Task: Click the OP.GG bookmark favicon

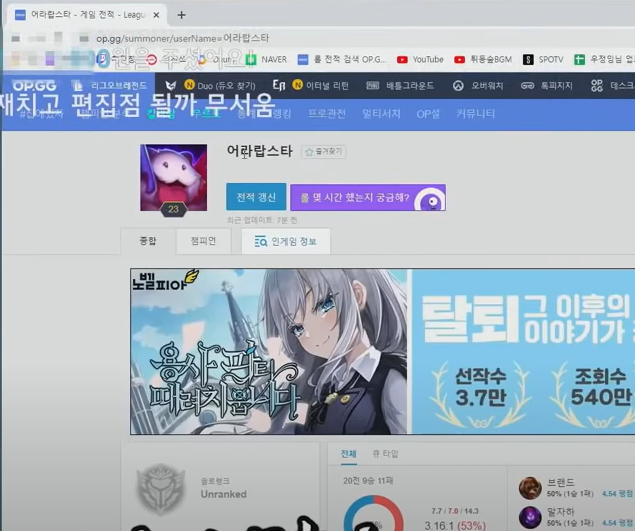Action: click(x=303, y=60)
